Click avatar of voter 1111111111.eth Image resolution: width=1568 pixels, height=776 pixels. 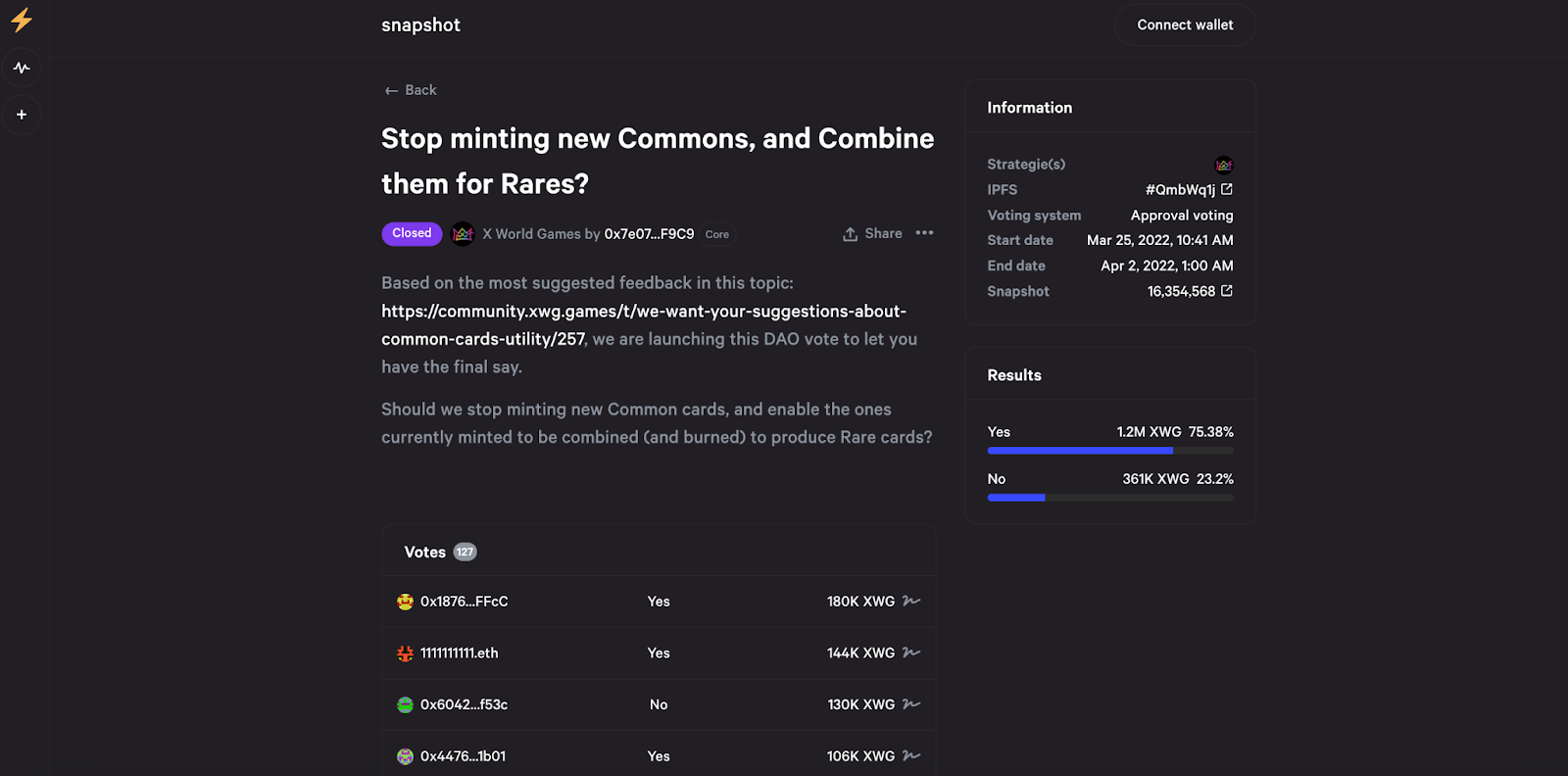pos(405,654)
